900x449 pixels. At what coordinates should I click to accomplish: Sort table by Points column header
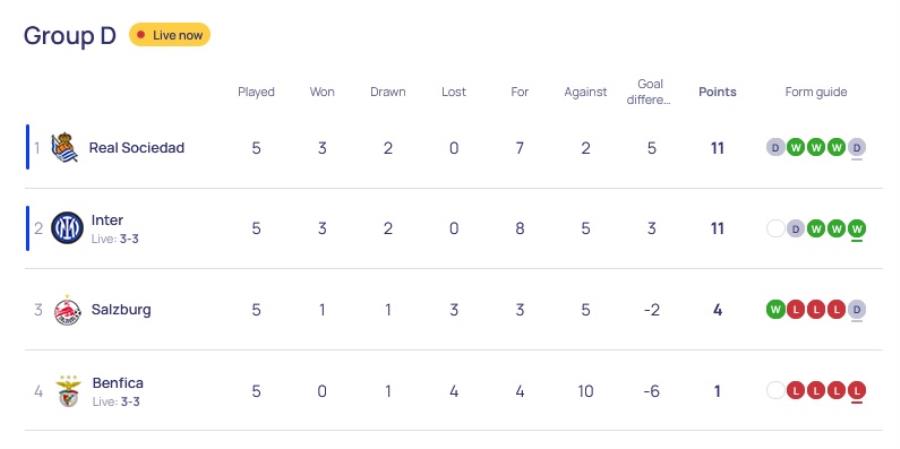[x=717, y=92]
